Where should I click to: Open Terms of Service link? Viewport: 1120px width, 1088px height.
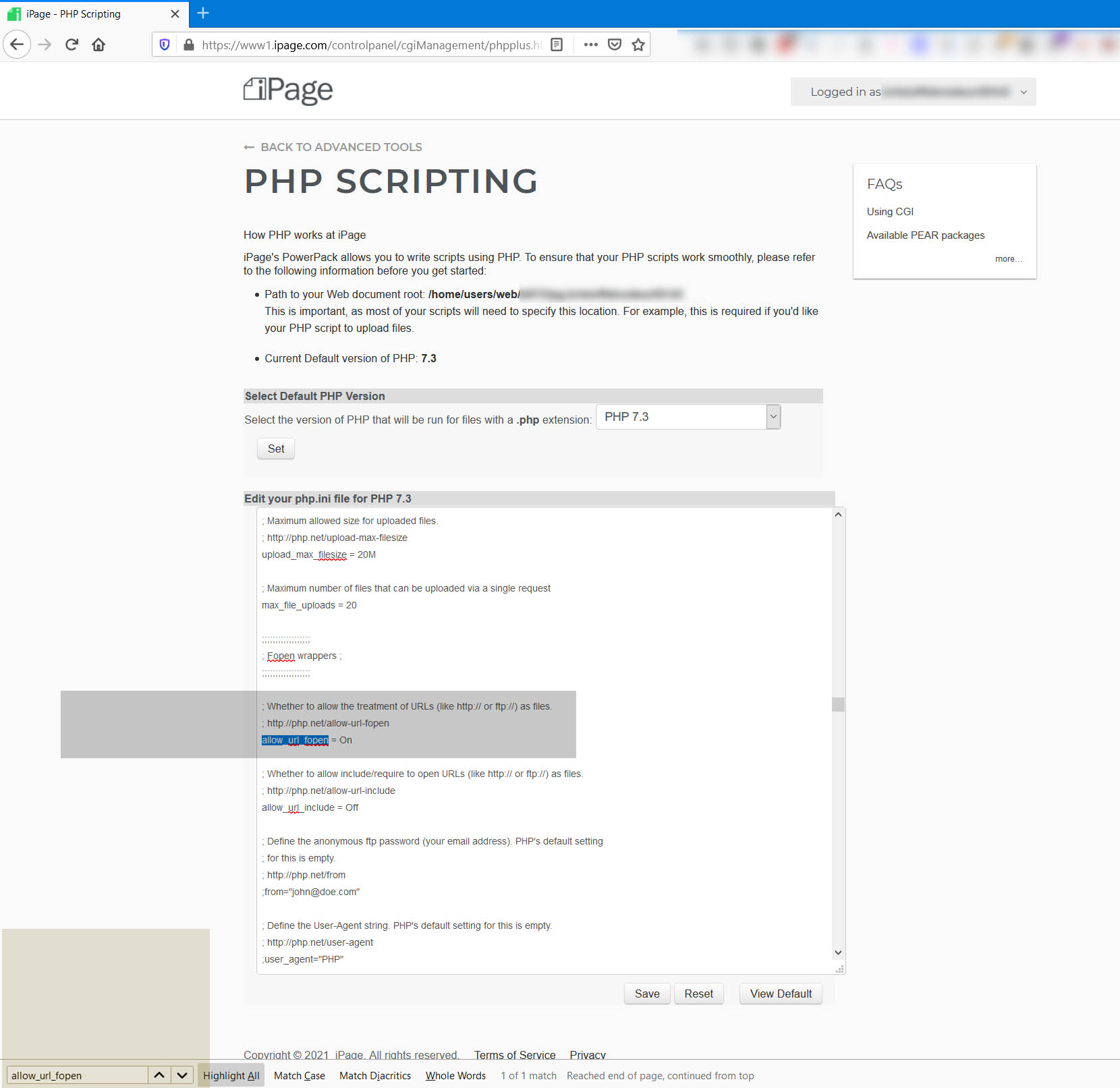[515, 1054]
